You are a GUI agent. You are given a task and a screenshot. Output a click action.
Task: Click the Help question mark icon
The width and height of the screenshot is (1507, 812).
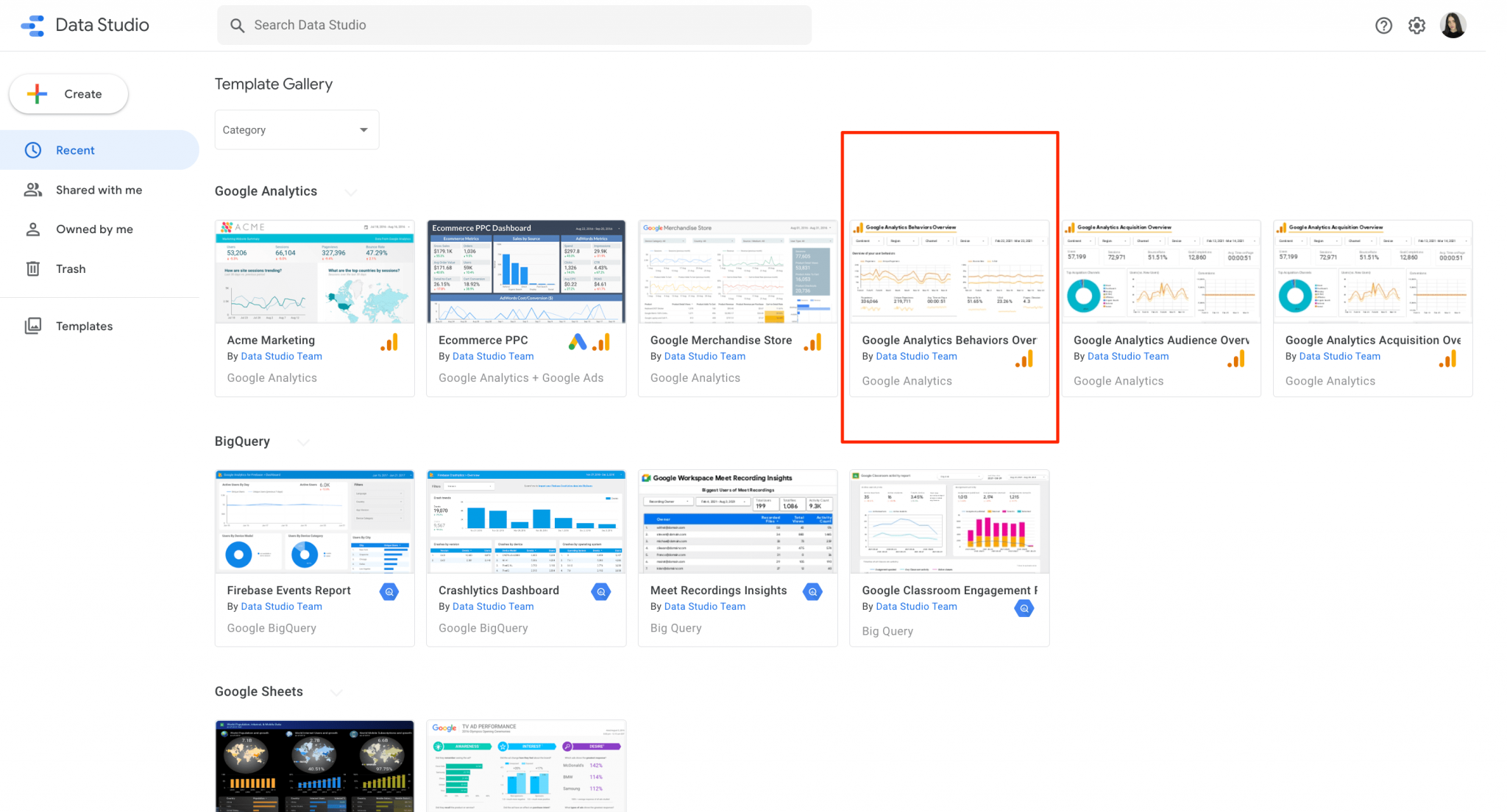tap(1384, 25)
